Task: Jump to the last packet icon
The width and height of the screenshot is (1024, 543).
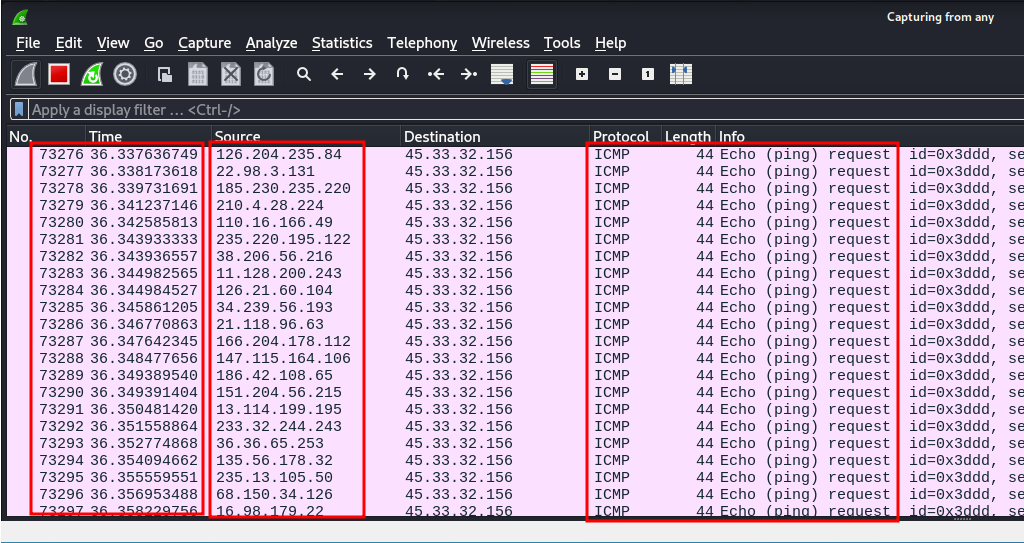Action: (469, 74)
